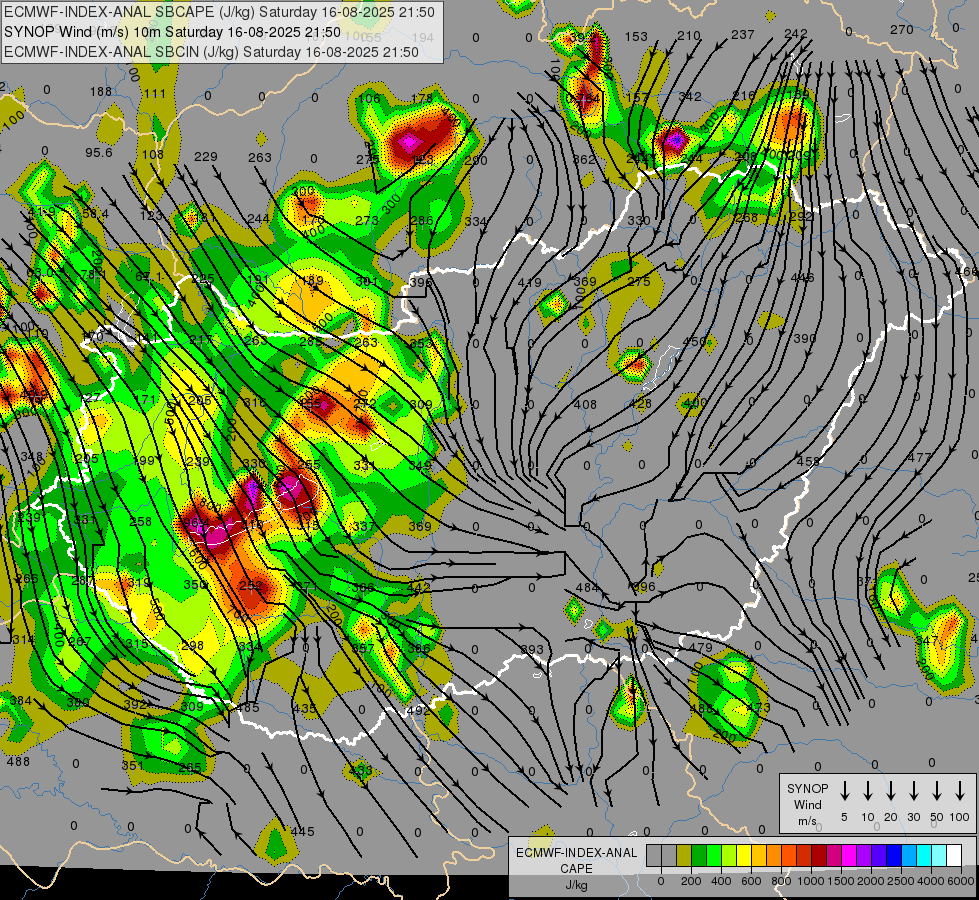Click the map value 351
979x900 pixels.
point(132,765)
